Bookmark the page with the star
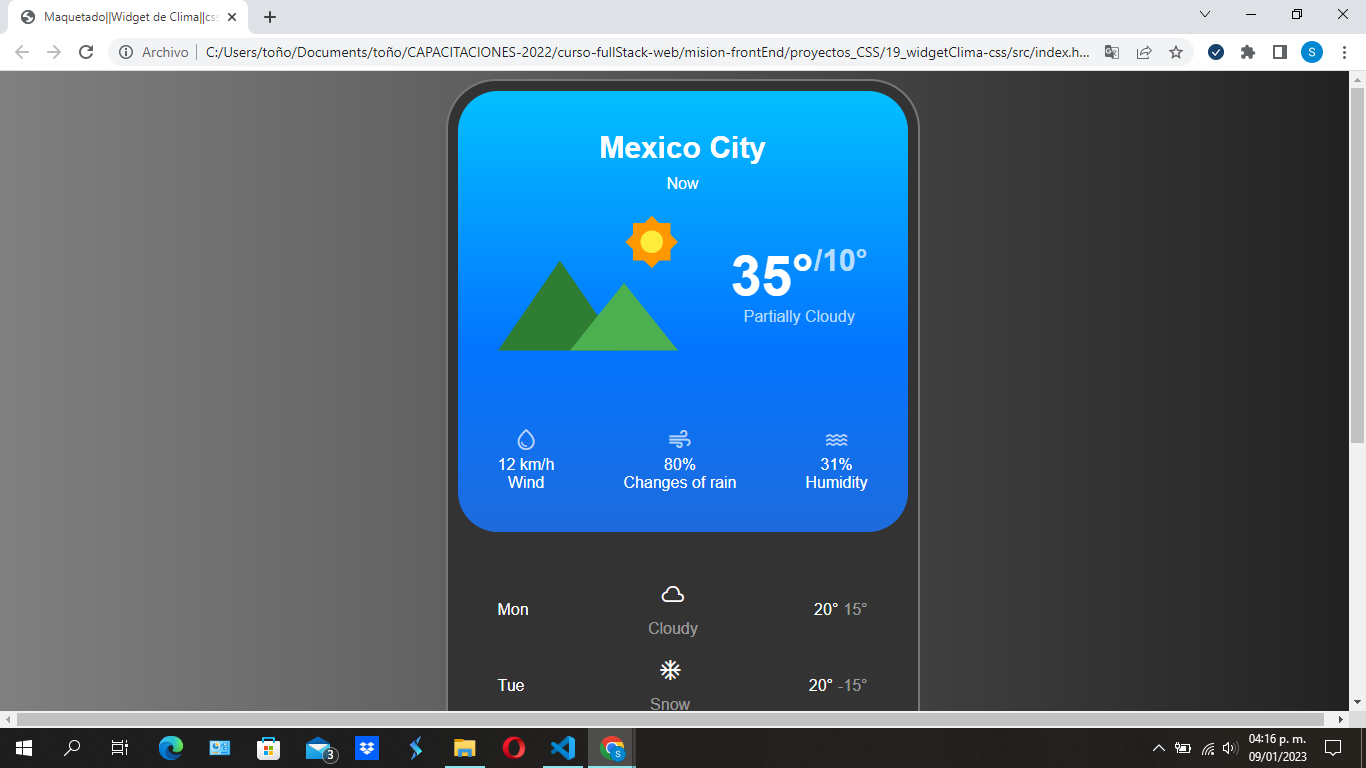 pos(1175,52)
